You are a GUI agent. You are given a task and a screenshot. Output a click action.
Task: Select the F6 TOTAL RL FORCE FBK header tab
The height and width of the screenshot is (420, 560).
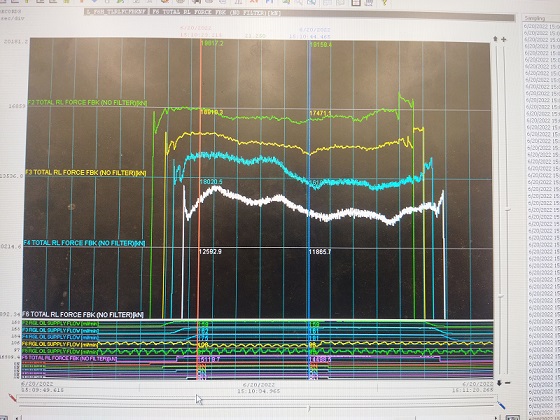[216, 12]
